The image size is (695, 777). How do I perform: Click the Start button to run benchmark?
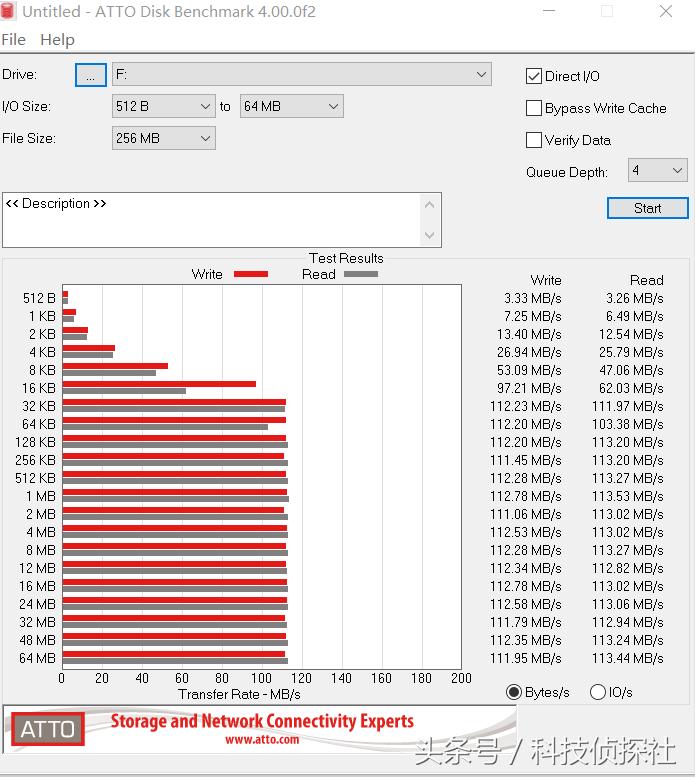(647, 208)
